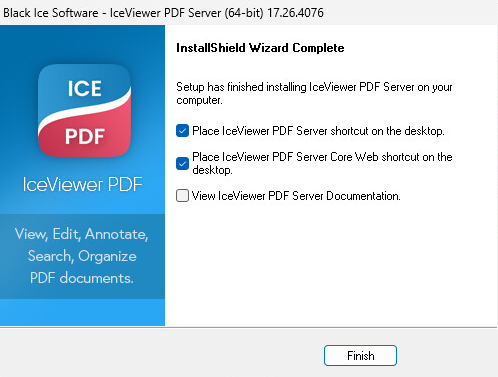The image size is (498, 377).
Task: Click the Black Ice Software title bar
Action: pos(249,13)
